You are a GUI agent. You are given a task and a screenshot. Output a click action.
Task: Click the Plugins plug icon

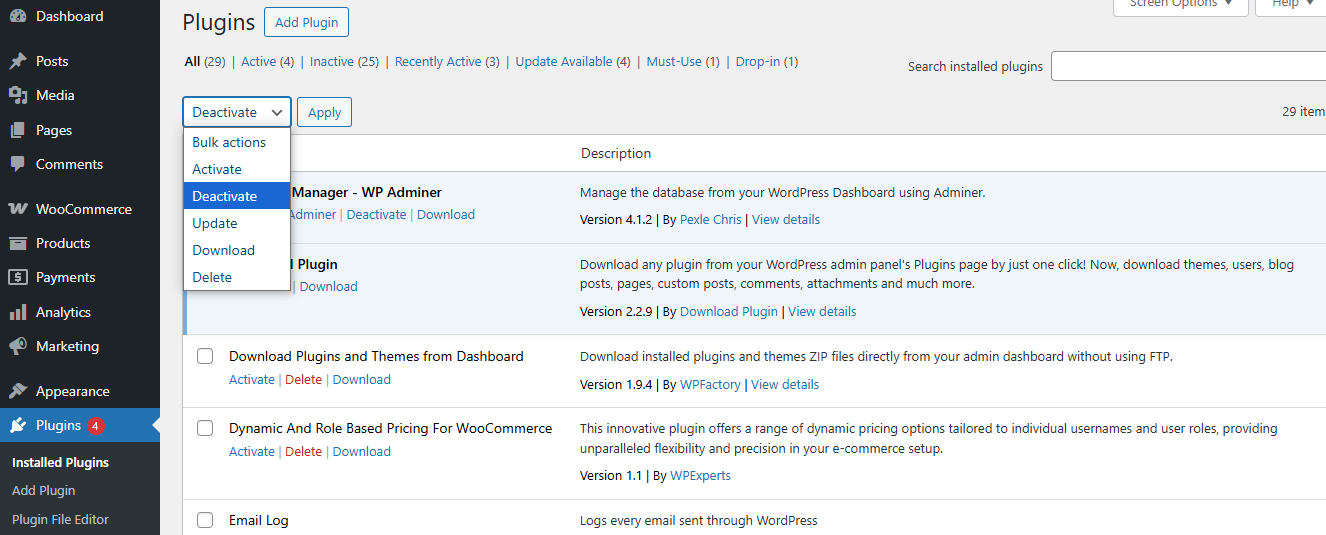click(18, 425)
